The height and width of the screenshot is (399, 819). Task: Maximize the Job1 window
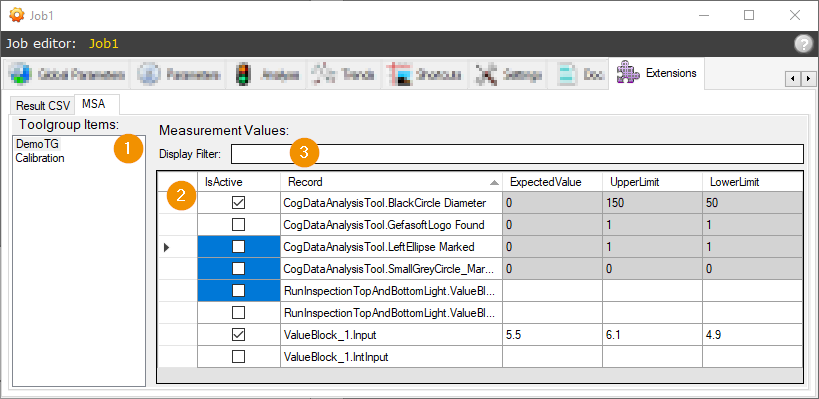pyautogui.click(x=749, y=15)
